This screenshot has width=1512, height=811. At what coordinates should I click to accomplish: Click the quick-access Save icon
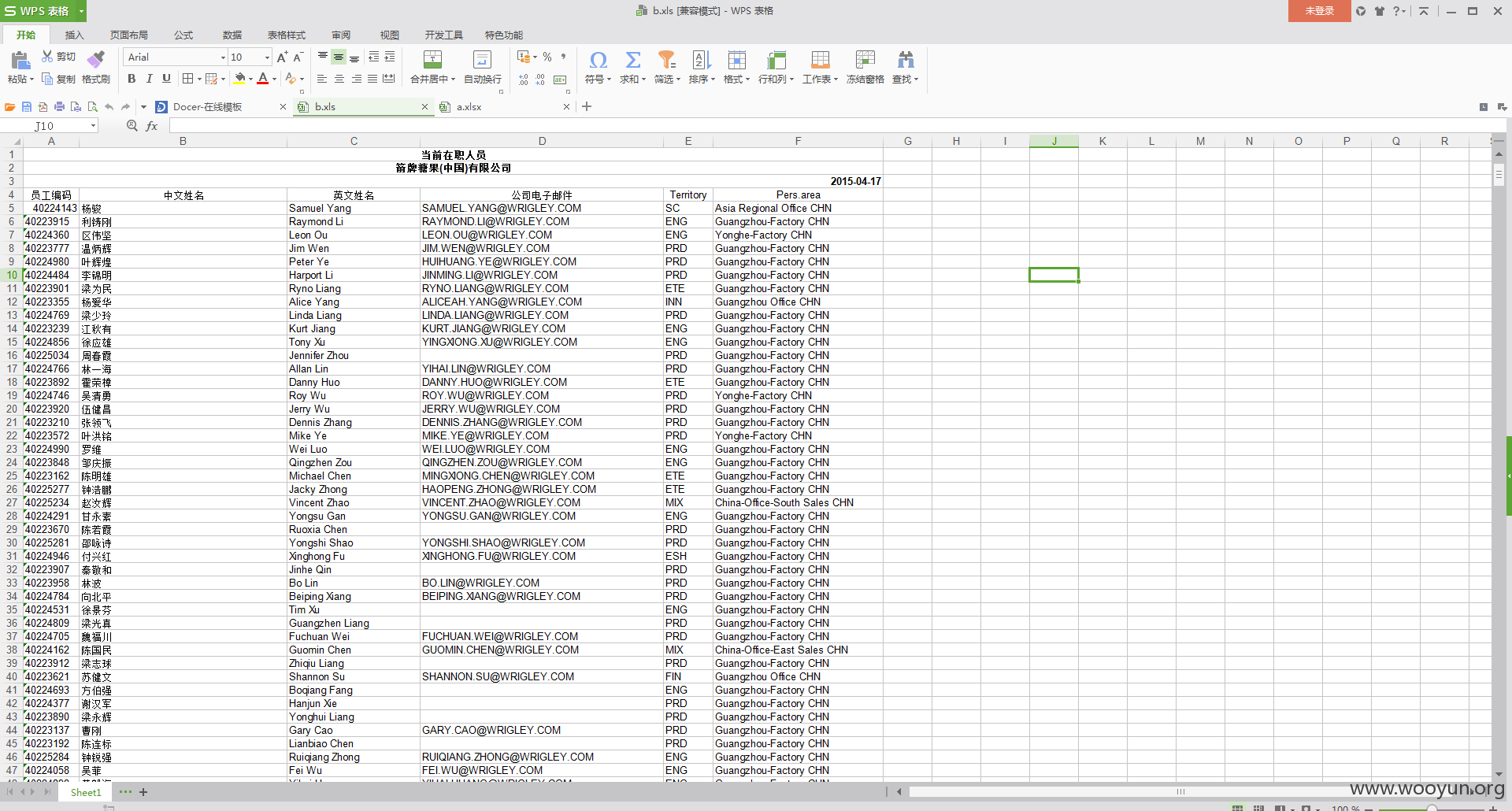coord(26,107)
